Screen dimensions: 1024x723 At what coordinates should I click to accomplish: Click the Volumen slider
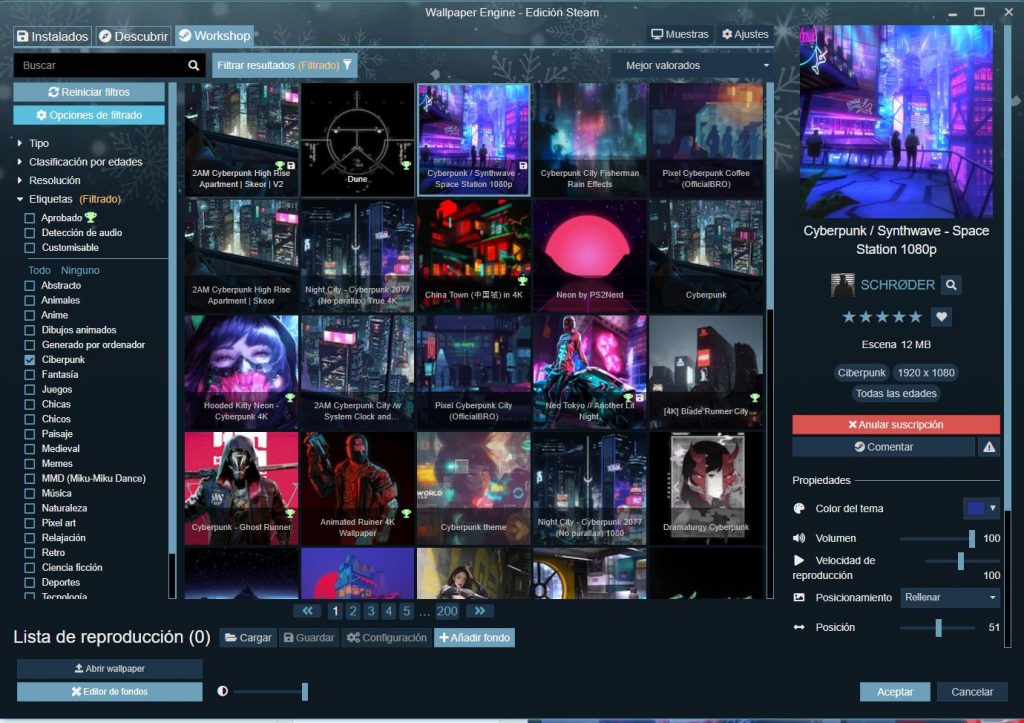click(x=937, y=538)
